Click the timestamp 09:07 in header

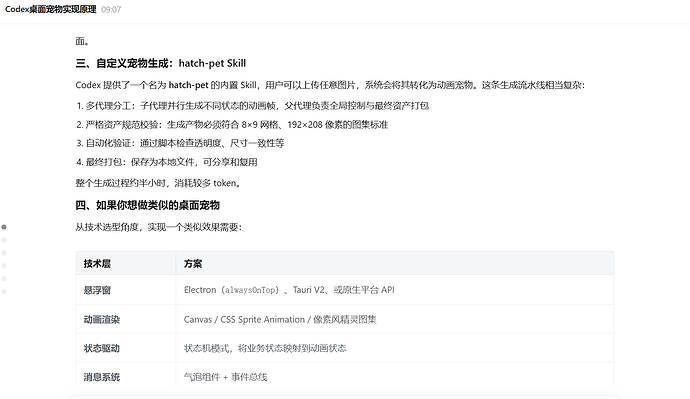coord(111,10)
